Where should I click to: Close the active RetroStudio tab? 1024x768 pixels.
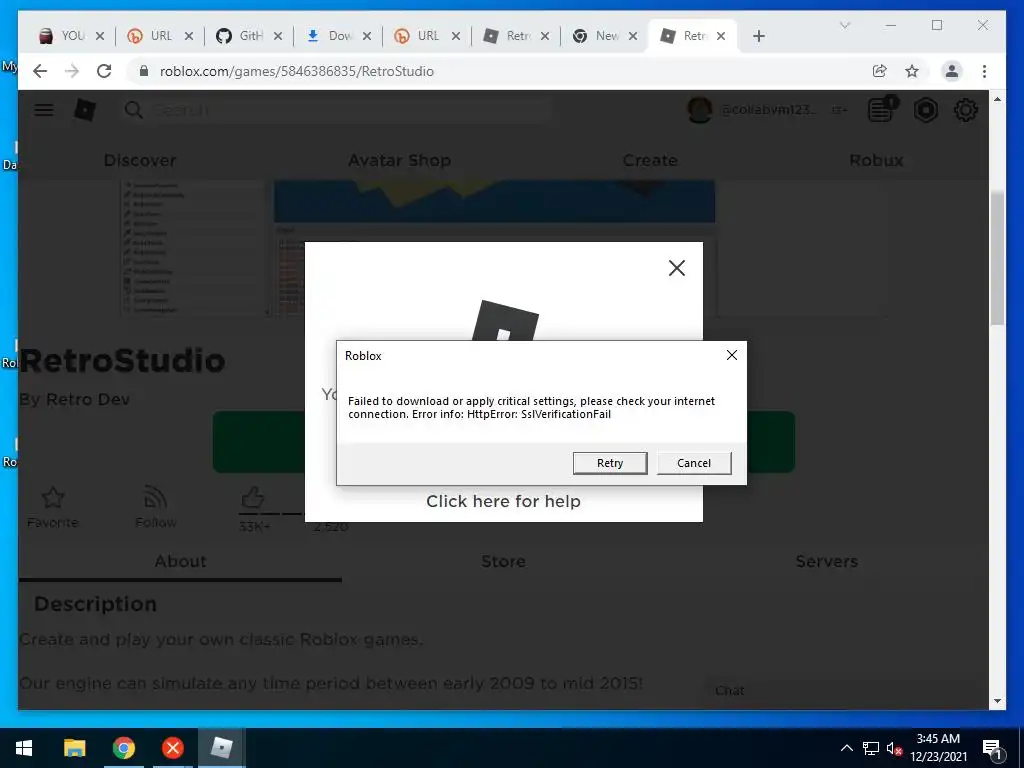[721, 36]
